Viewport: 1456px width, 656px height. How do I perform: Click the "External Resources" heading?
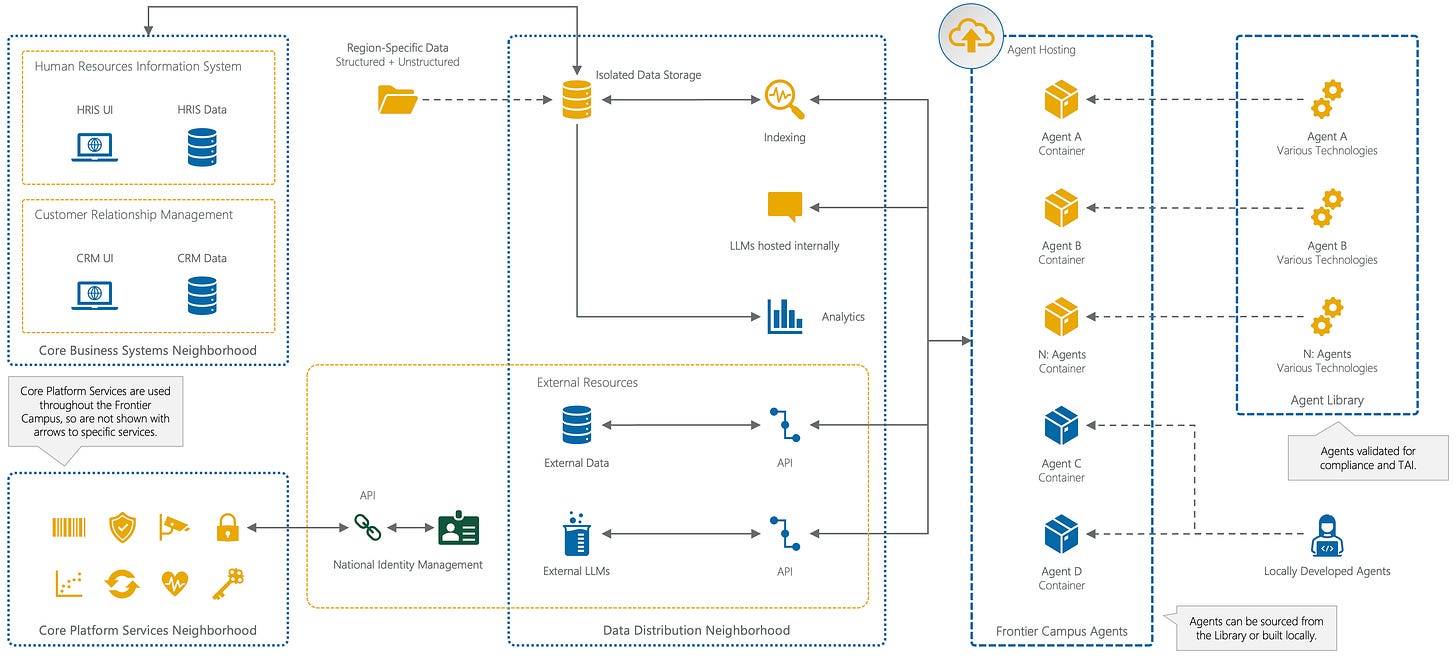pyautogui.click(x=587, y=383)
